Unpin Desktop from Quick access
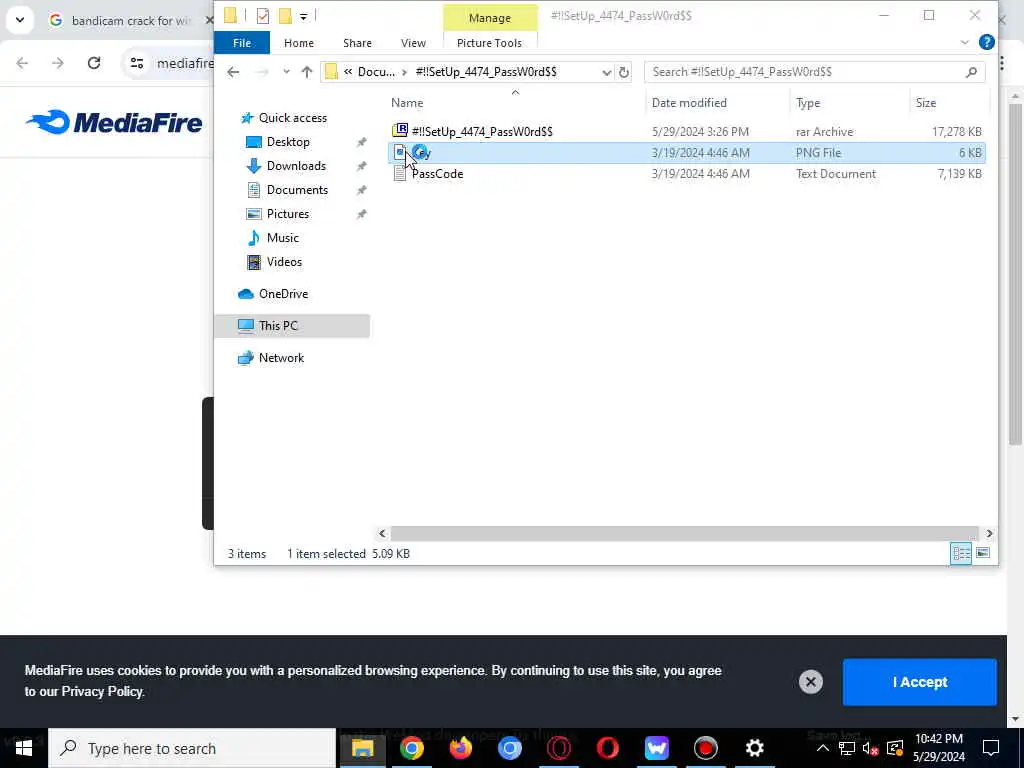The image size is (1024, 768). [x=361, y=142]
